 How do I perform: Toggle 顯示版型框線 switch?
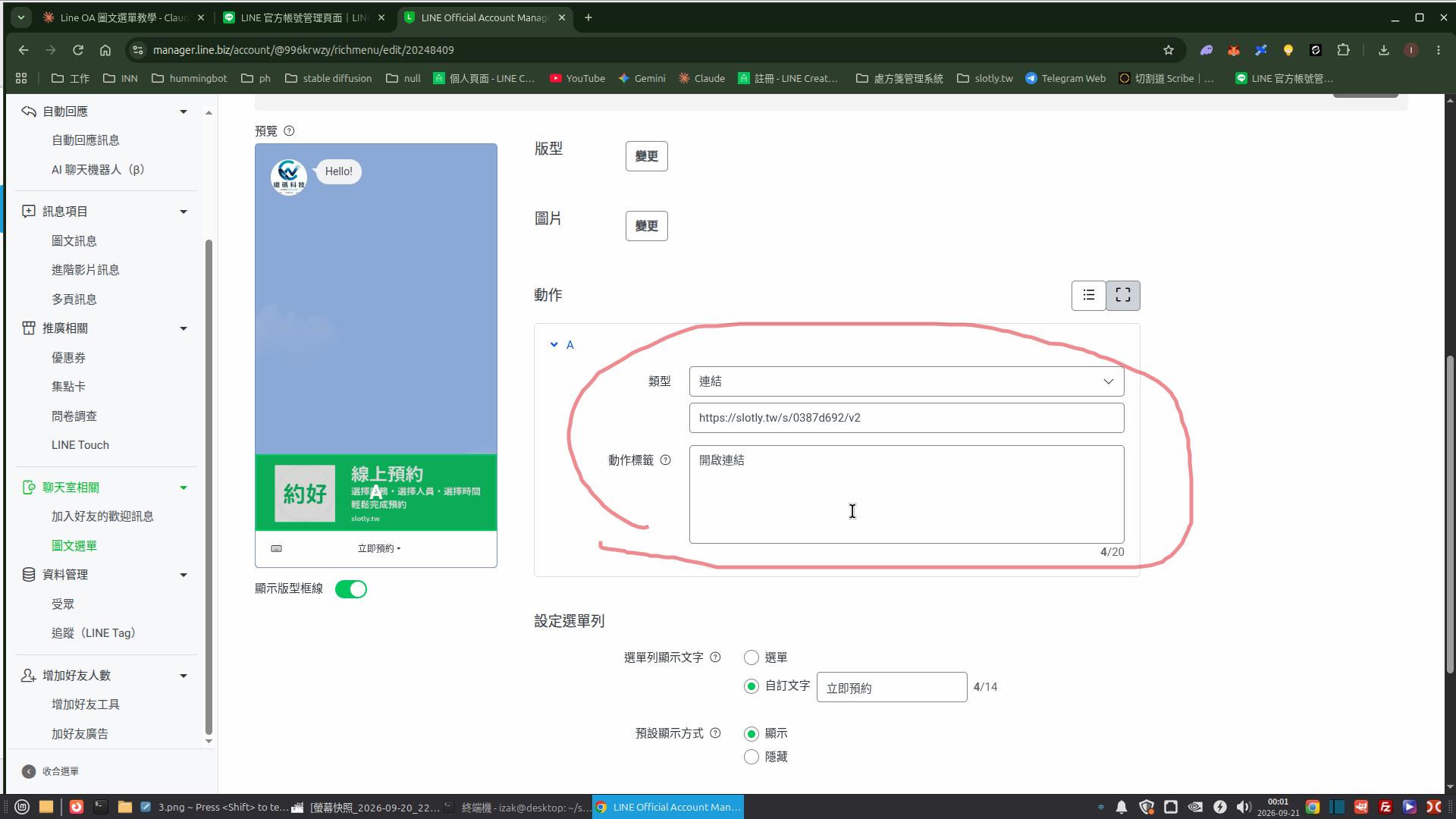tap(351, 589)
